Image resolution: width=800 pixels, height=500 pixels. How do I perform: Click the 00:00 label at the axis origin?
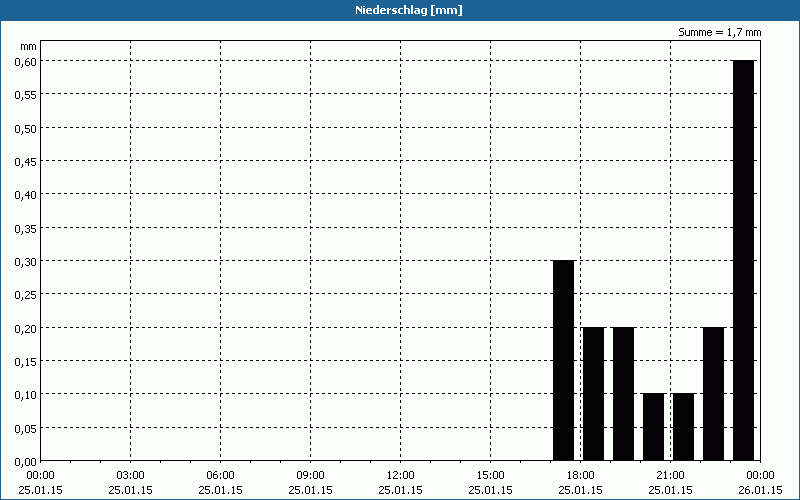[40, 475]
